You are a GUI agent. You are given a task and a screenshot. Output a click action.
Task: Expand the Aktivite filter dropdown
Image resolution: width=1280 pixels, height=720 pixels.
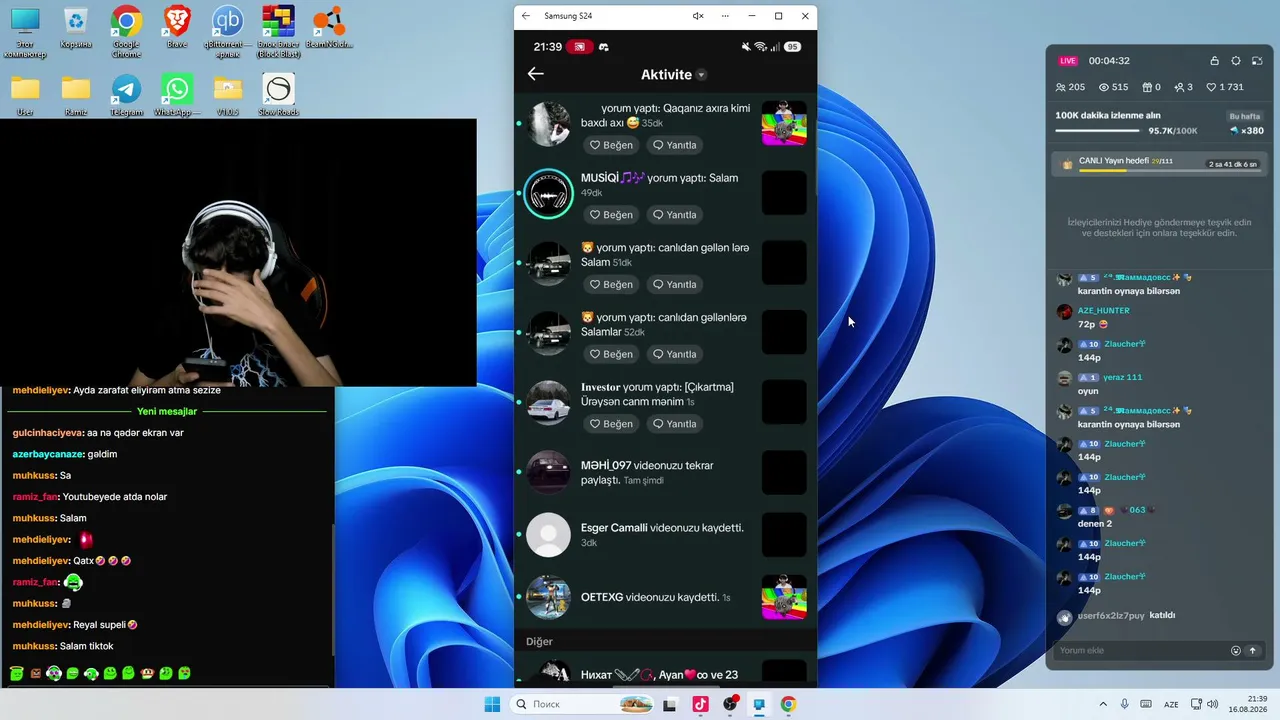click(x=701, y=75)
